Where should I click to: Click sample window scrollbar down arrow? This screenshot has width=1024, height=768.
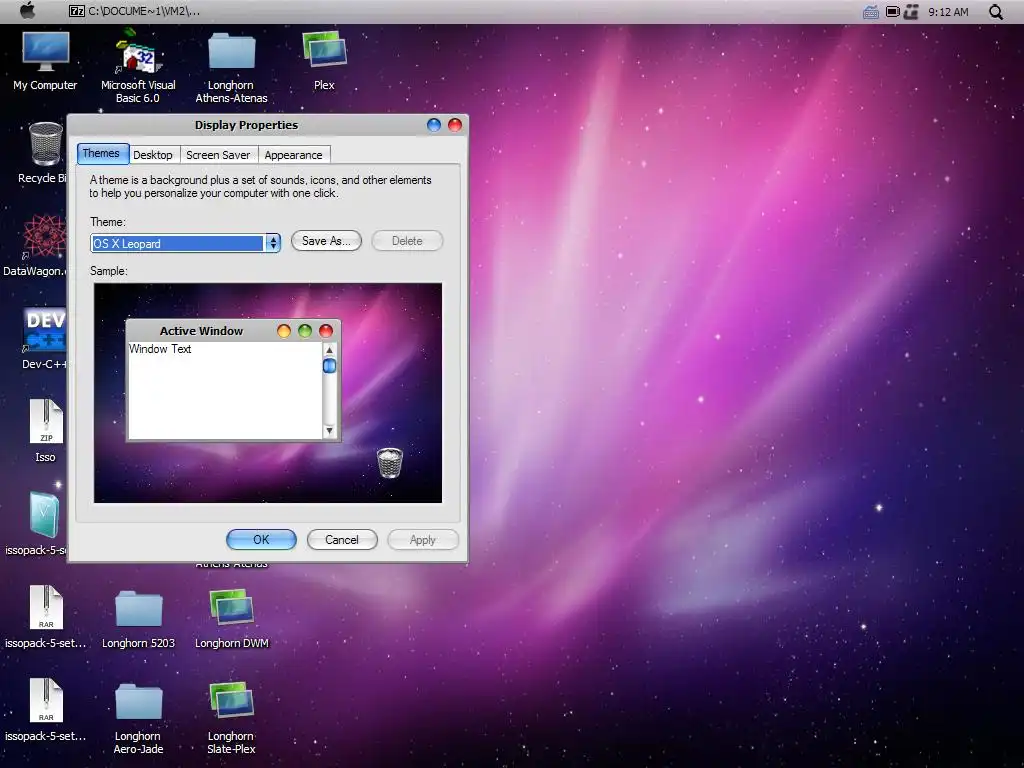329,430
